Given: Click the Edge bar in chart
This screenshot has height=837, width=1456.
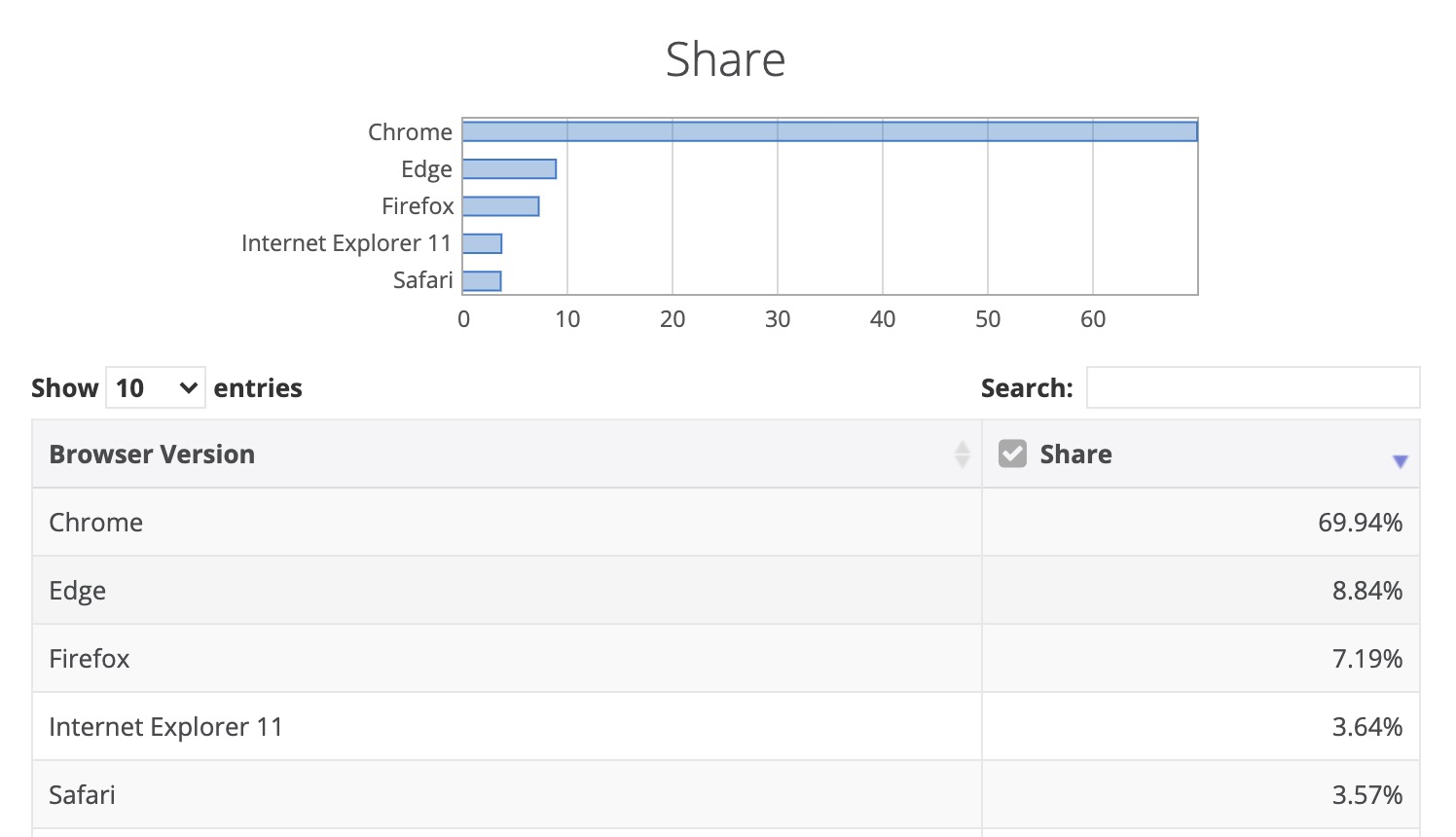Looking at the screenshot, I should 509,169.
